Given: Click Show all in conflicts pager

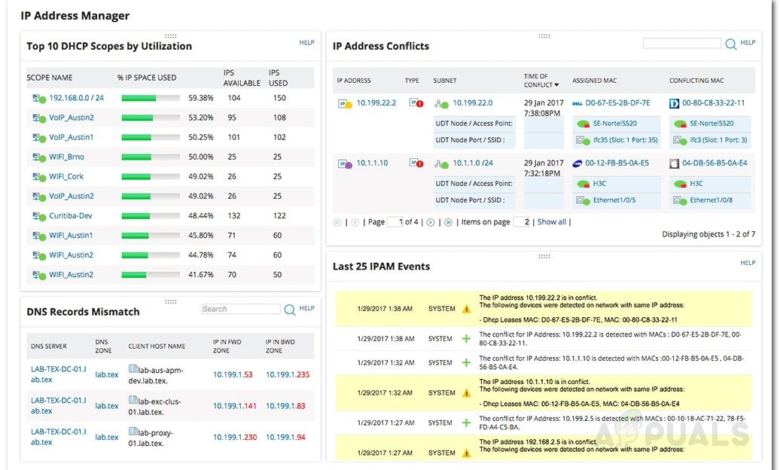Looking at the screenshot, I should [x=552, y=222].
